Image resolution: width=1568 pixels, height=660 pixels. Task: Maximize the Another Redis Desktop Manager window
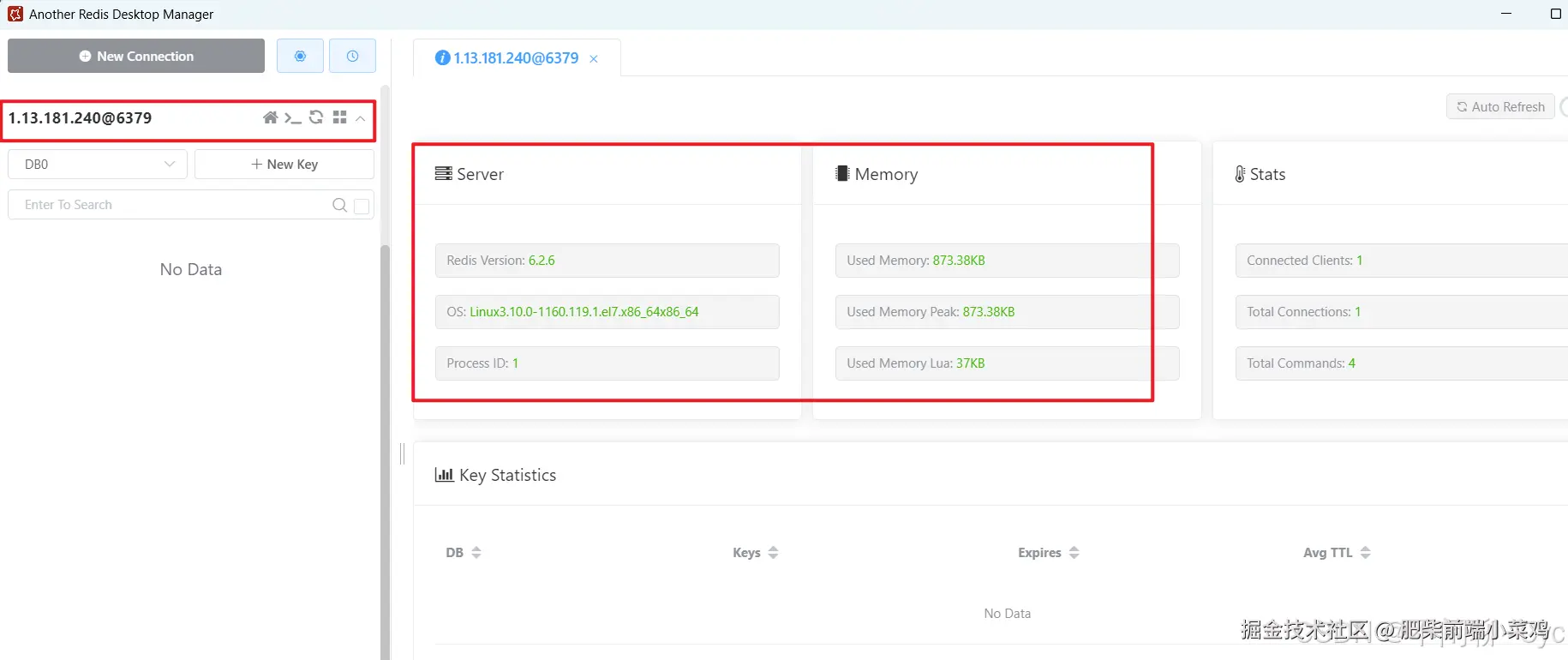click(x=1556, y=14)
